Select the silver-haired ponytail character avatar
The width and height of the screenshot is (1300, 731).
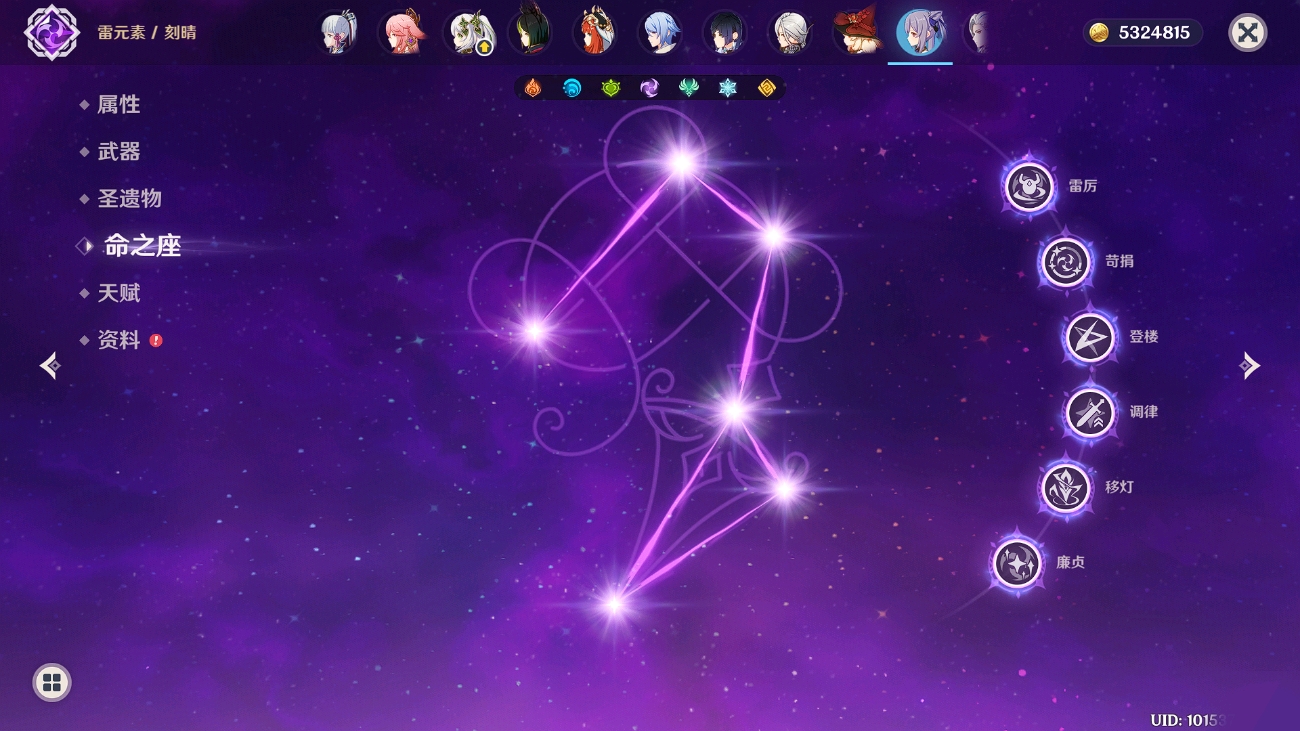[x=338, y=33]
